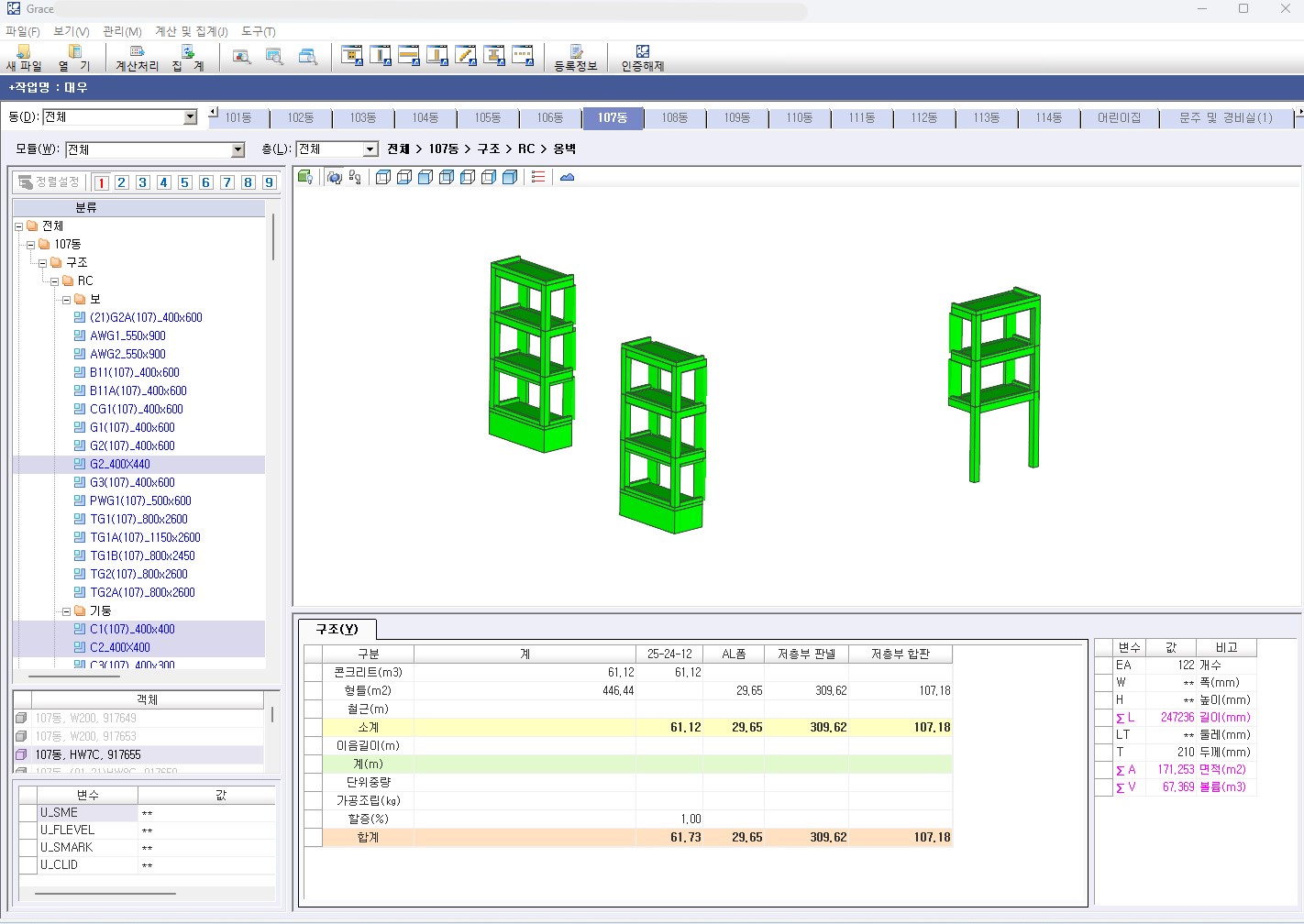The width and height of the screenshot is (1304, 924).
Task: Click the third magnifier window-search toolbar icon
Action: click(x=308, y=56)
